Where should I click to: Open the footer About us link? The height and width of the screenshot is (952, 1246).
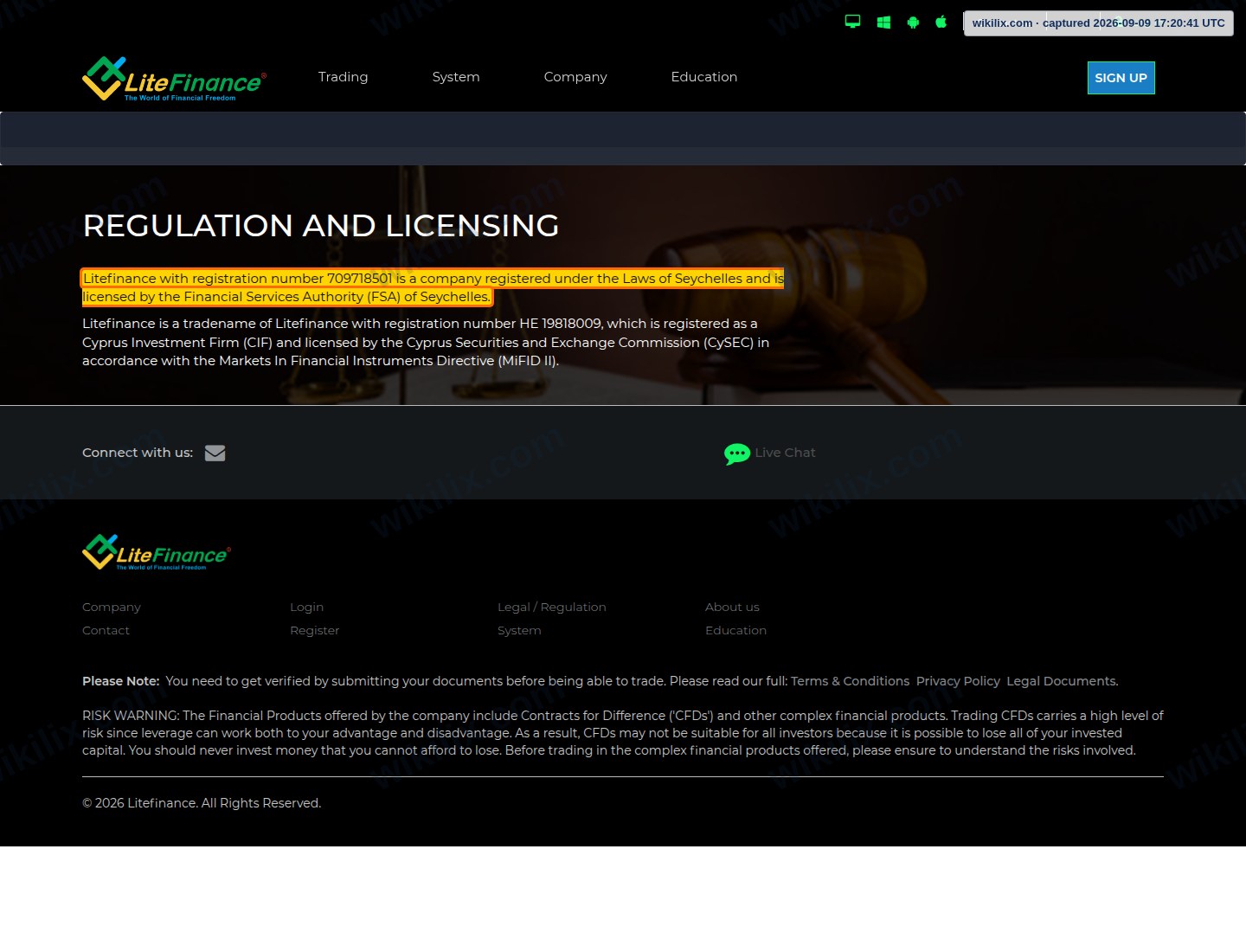[x=732, y=607]
